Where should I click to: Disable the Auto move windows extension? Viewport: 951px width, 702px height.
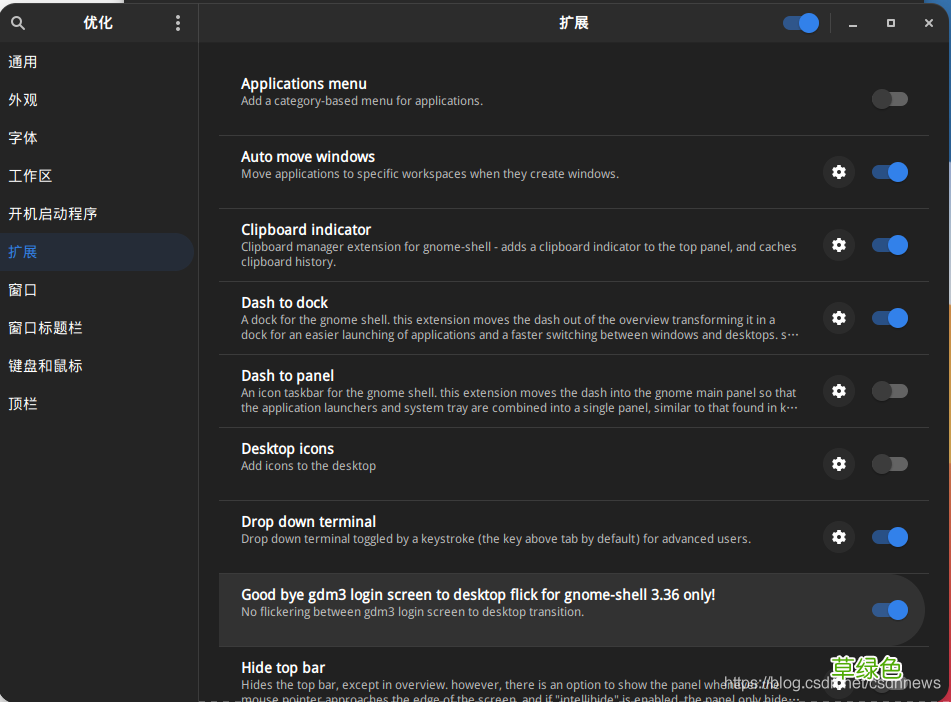coord(889,172)
